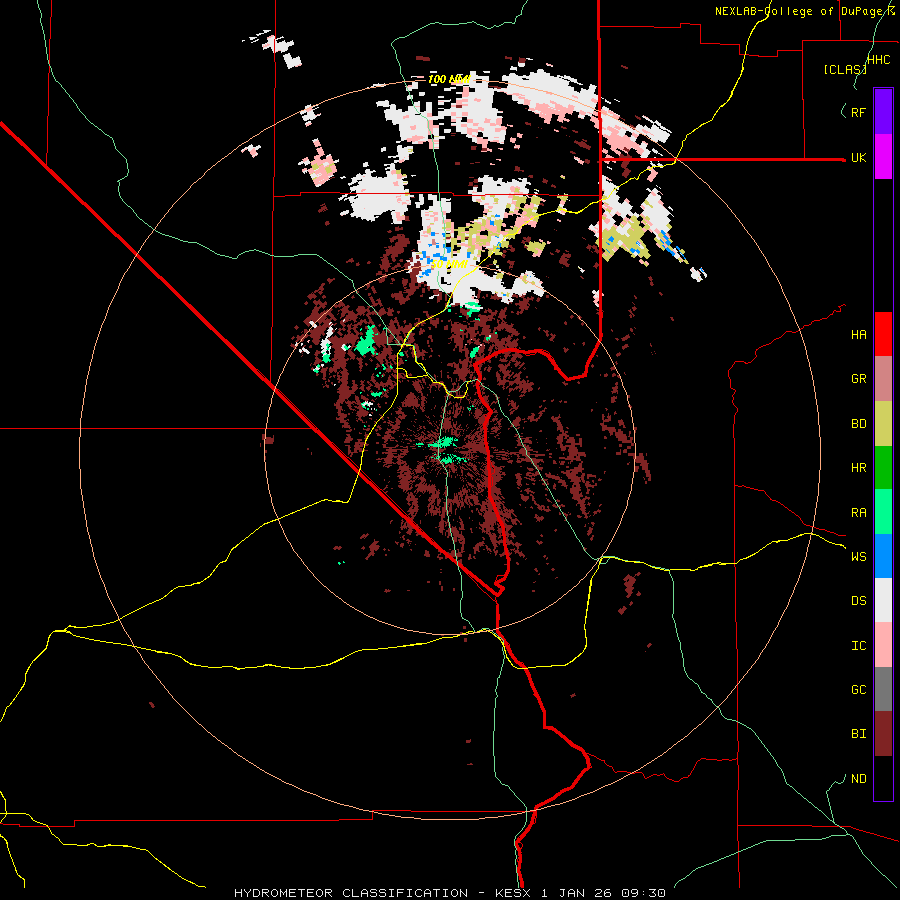Click the DS legend label
This screenshot has width=900, height=900.
pyautogui.click(x=858, y=601)
